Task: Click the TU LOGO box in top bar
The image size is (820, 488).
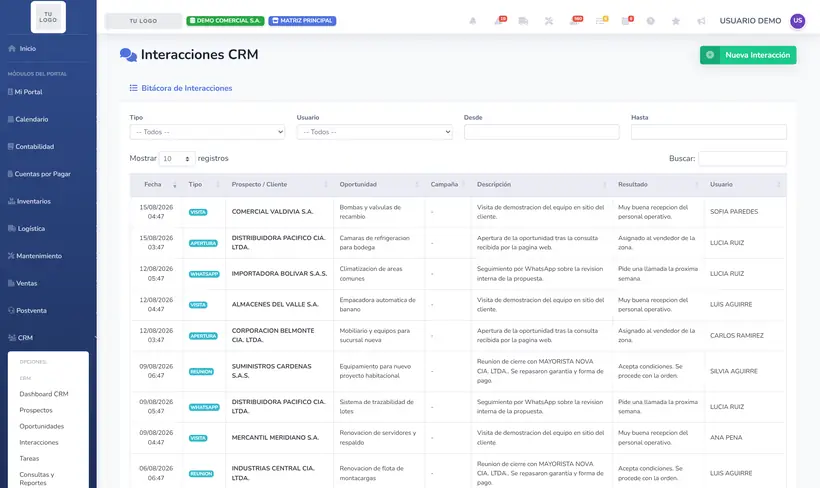Action: tap(143, 21)
